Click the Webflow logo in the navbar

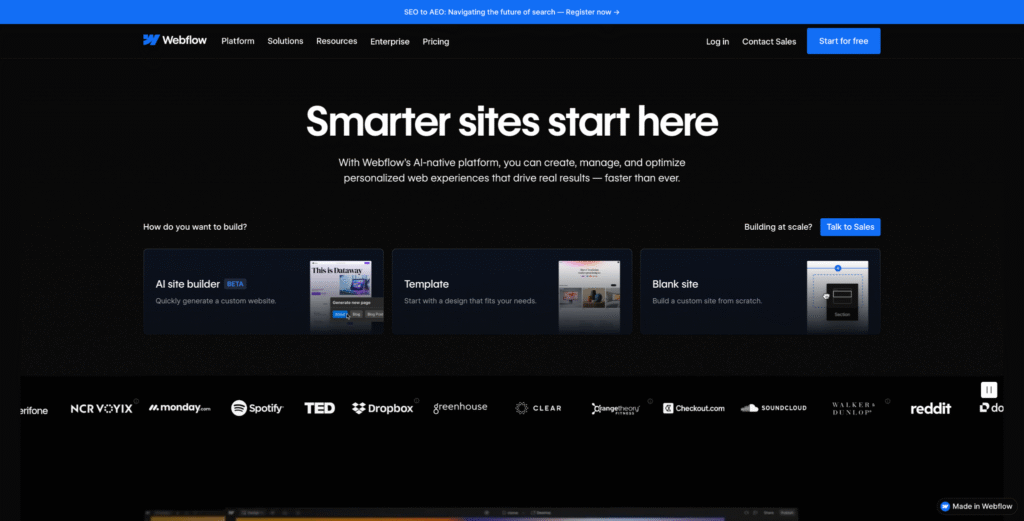click(175, 41)
